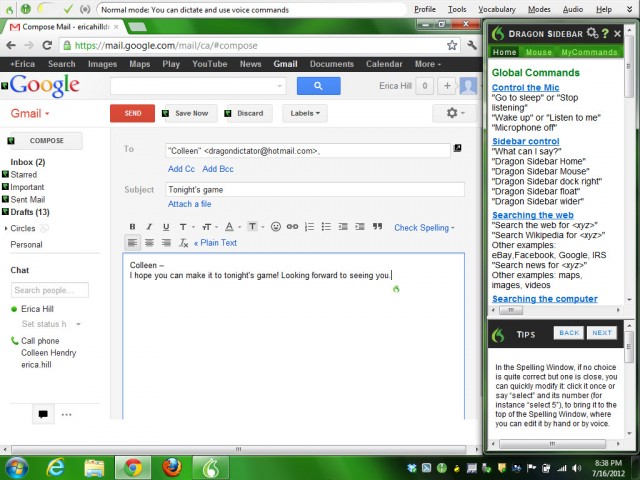
Task: Click the chat bubble icon
Action: coord(43,414)
